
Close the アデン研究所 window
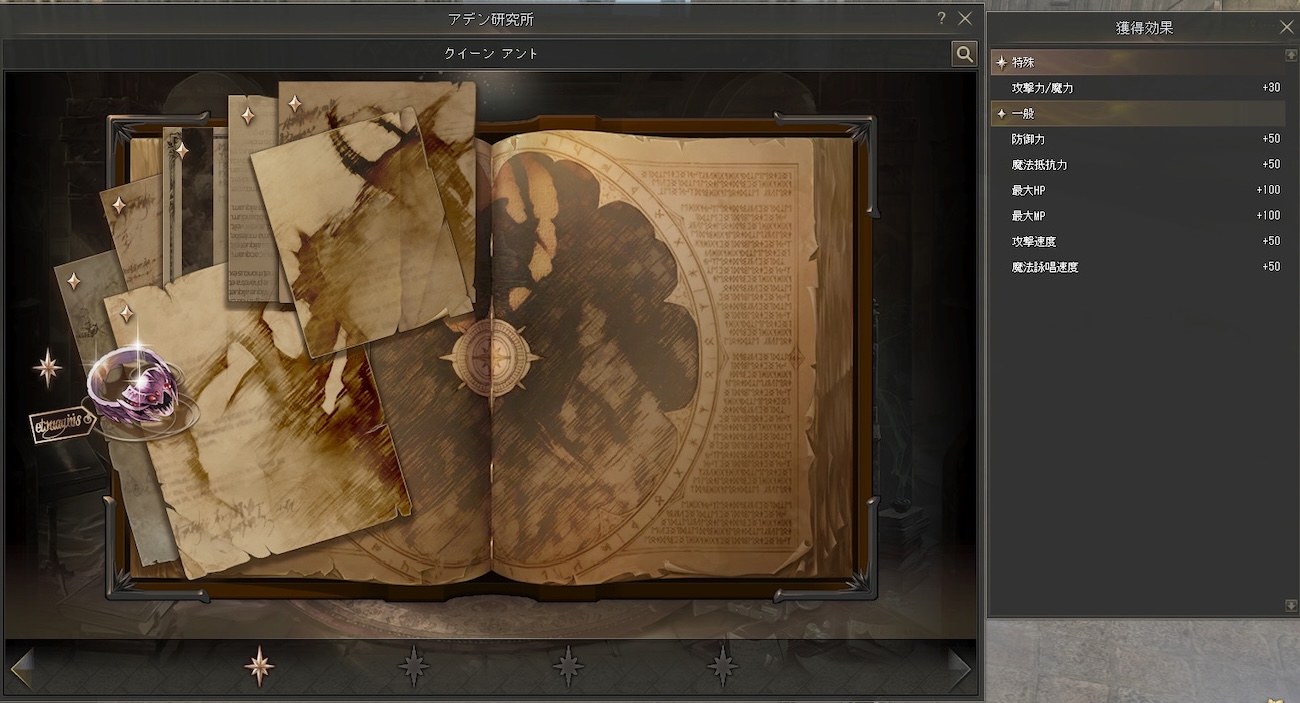(x=965, y=19)
